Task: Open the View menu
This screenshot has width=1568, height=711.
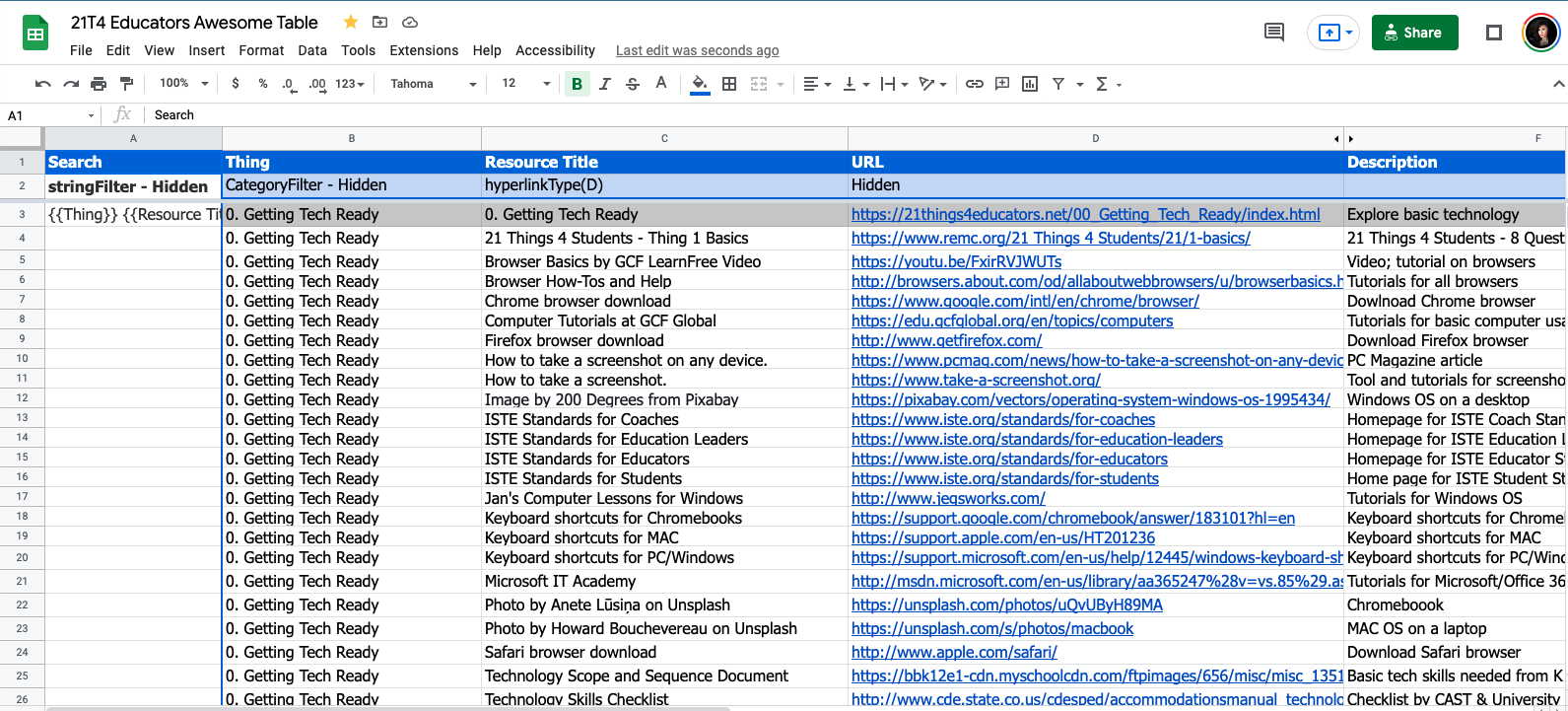Action: (x=159, y=50)
